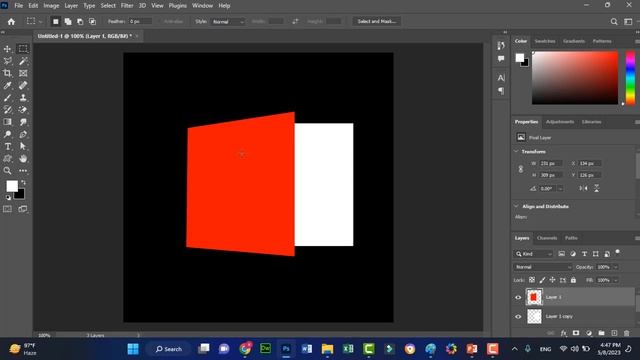This screenshot has height=360, width=640.
Task: Select the Shape tool
Action: [x=7, y=158]
